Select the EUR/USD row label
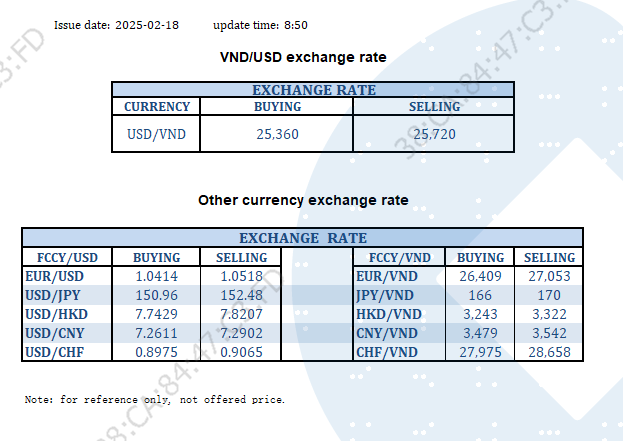 pyautogui.click(x=55, y=275)
